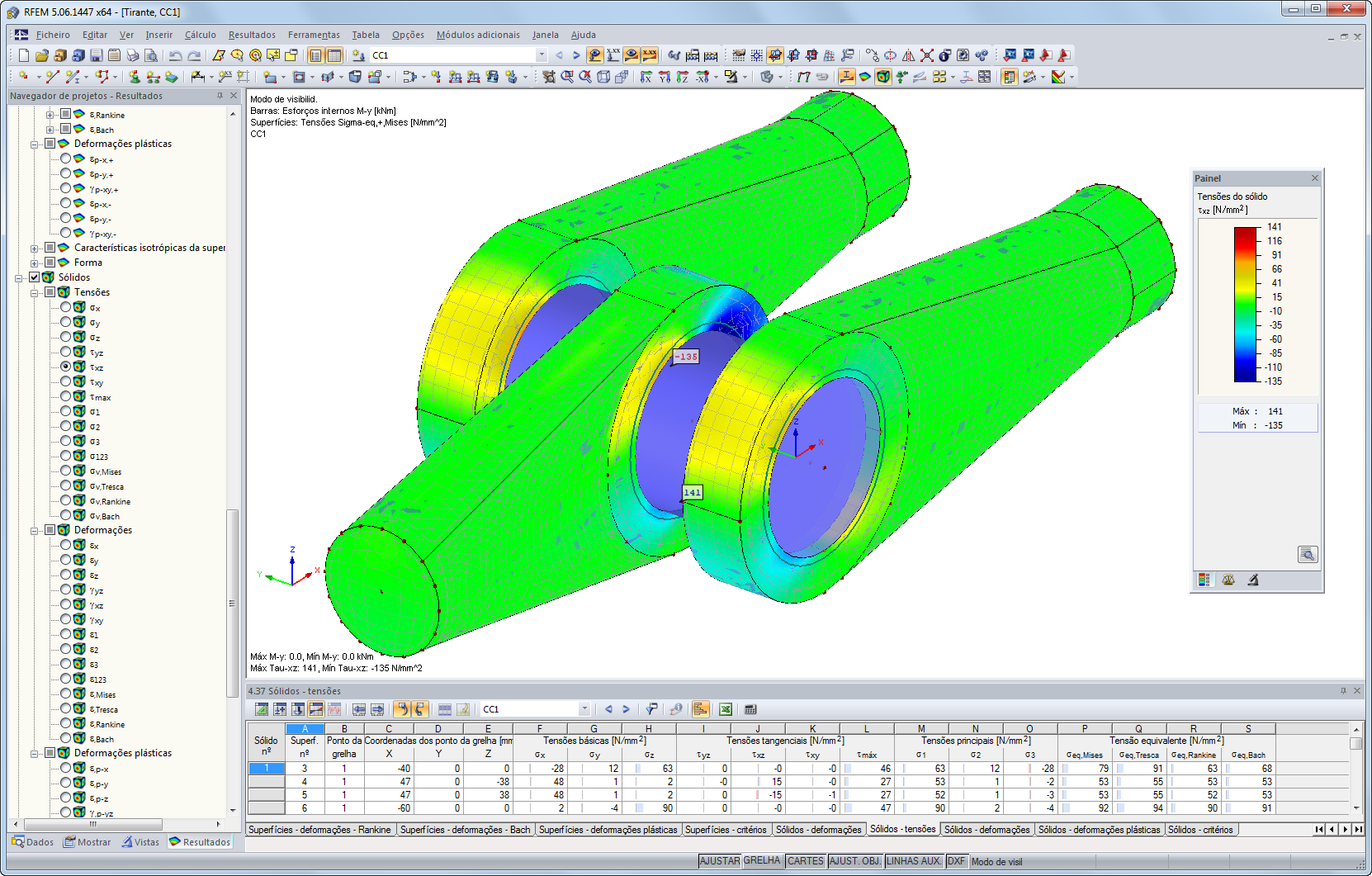
Task: Undo the last action
Action: (x=175, y=55)
